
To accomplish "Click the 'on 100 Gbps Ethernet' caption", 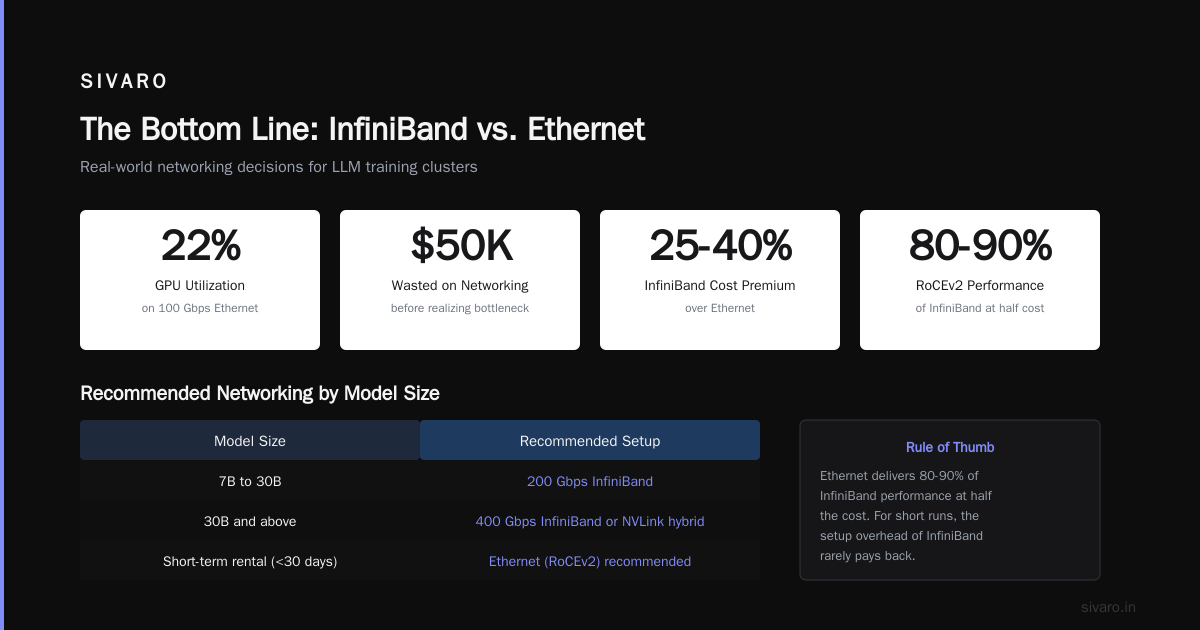I will [200, 308].
